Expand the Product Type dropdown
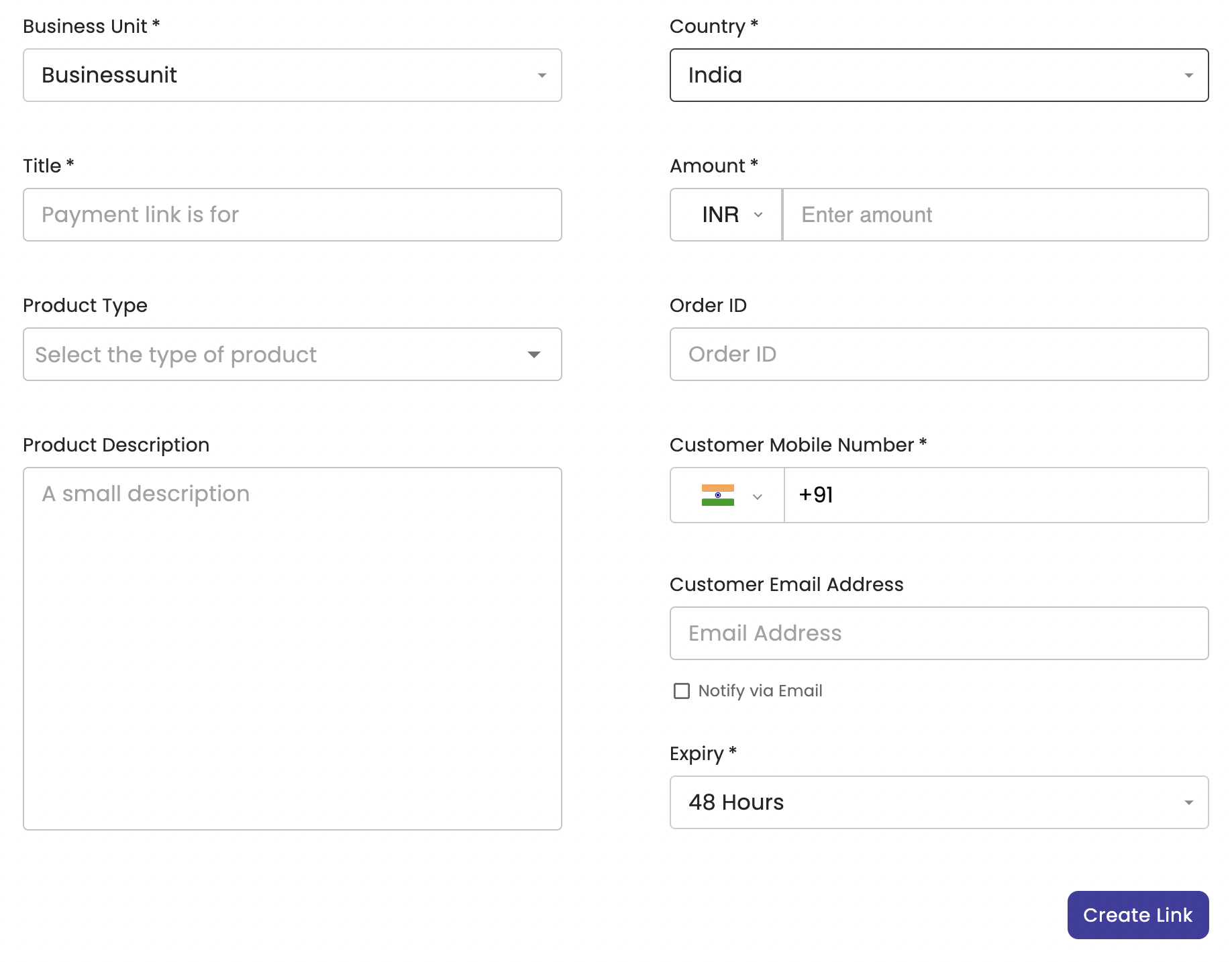1232x962 pixels. (x=293, y=354)
